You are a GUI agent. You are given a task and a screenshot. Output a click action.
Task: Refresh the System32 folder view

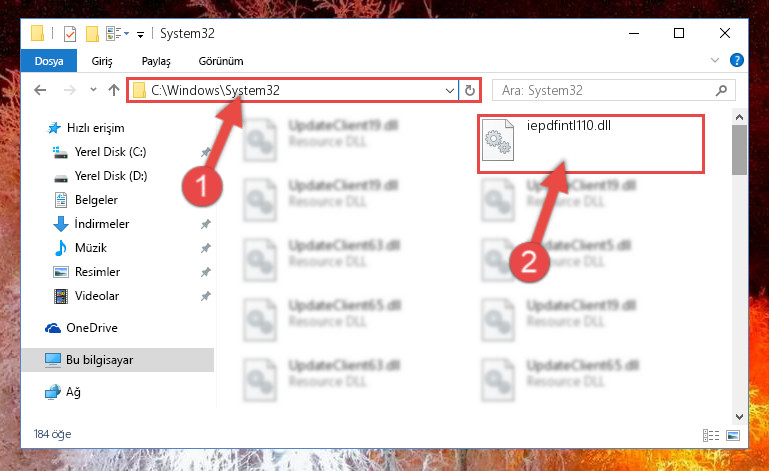469,90
